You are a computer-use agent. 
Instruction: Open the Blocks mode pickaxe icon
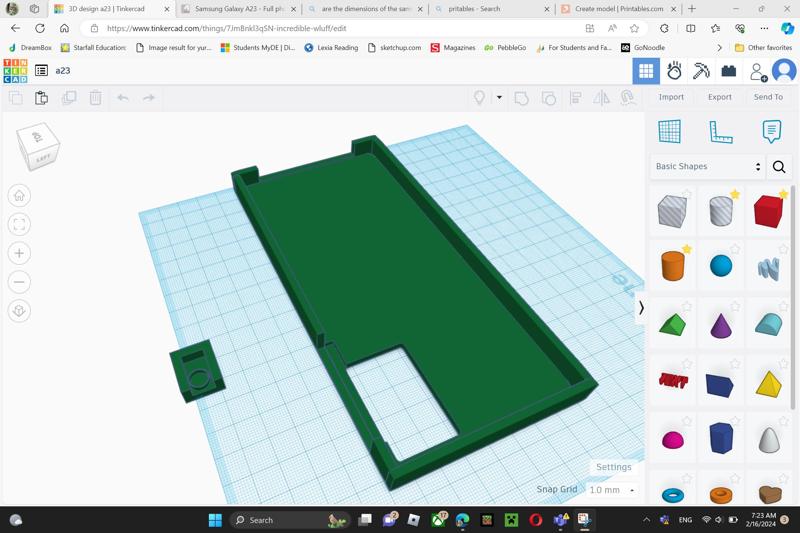701,71
